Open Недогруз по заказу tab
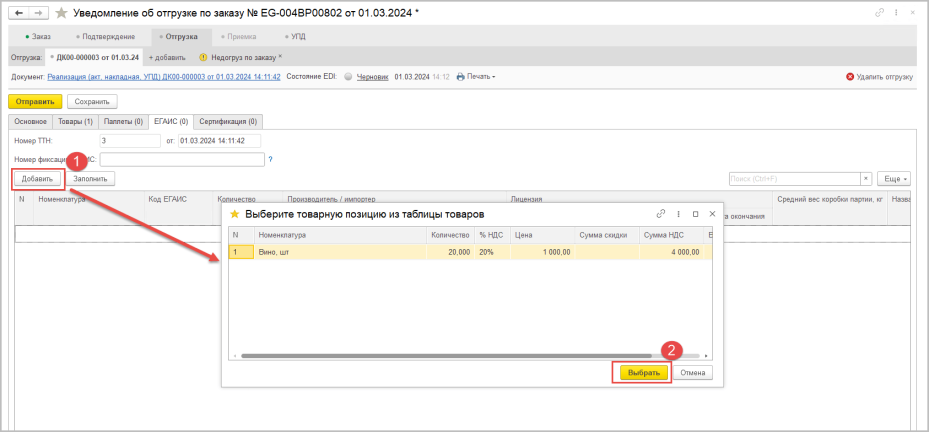This screenshot has width=929, height=432. [x=244, y=57]
